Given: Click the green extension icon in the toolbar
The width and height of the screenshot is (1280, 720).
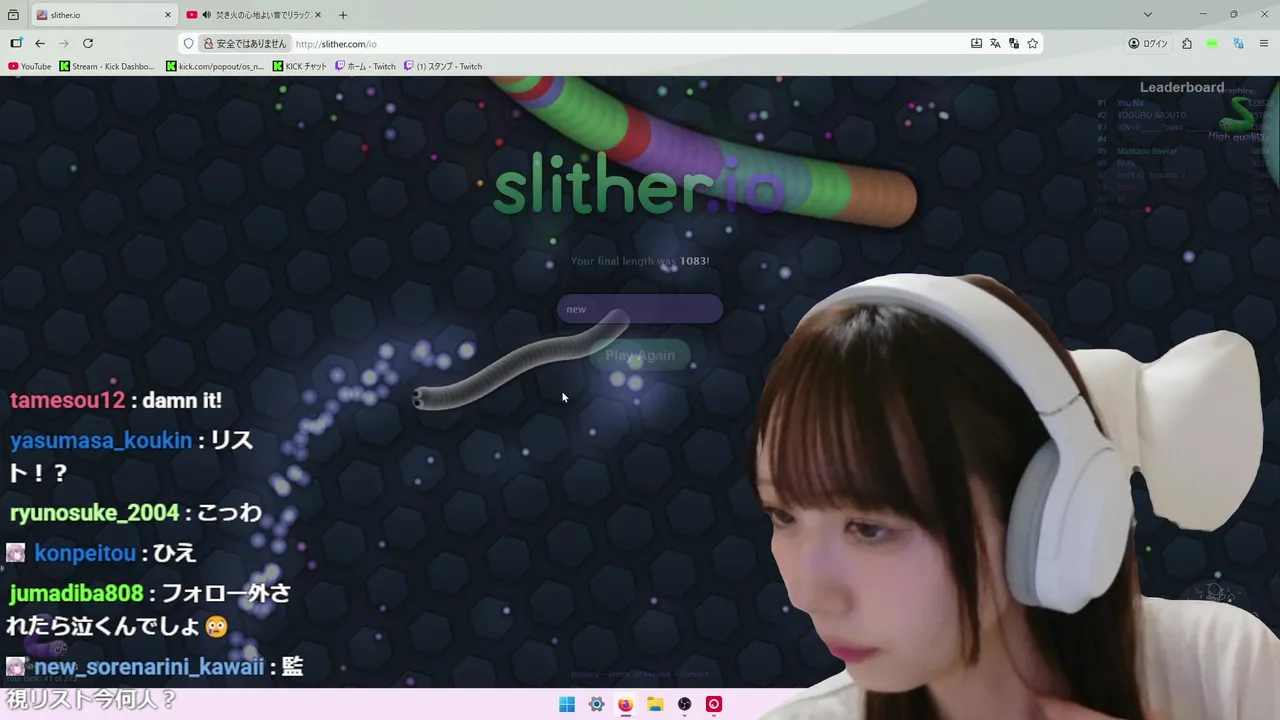Looking at the screenshot, I should pos(1212,43).
